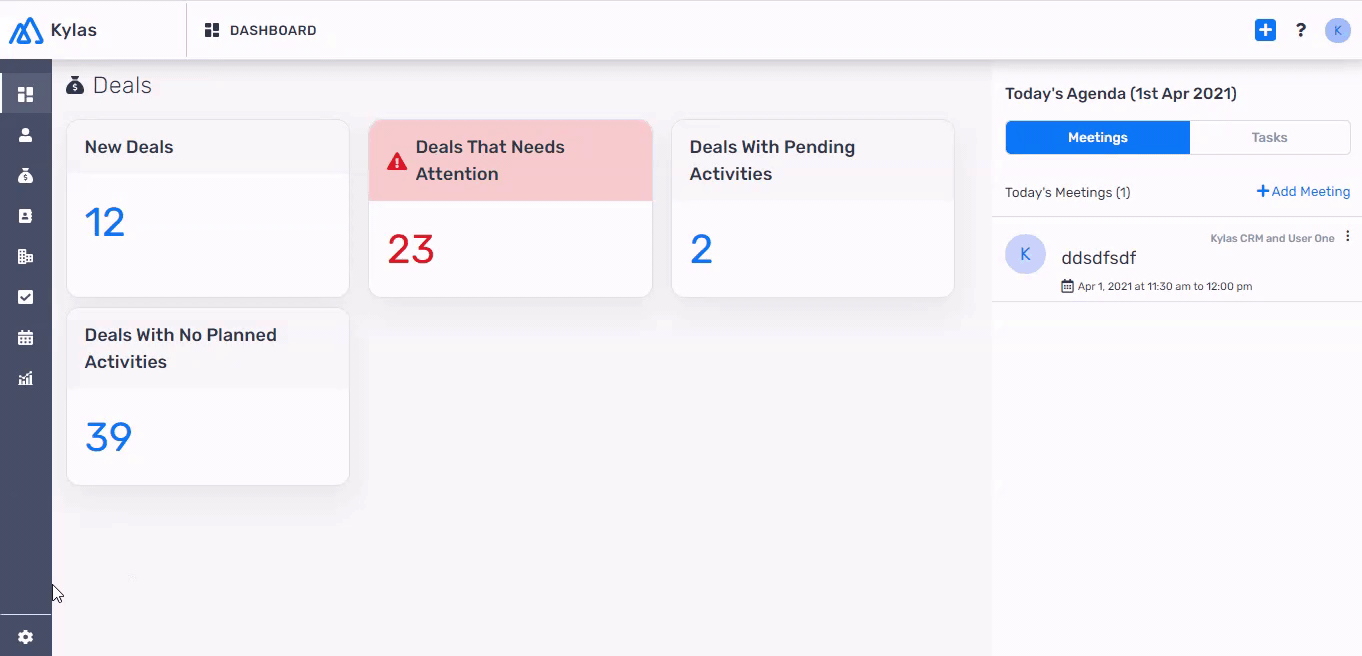Open the Companies building sidebar icon

click(x=26, y=256)
